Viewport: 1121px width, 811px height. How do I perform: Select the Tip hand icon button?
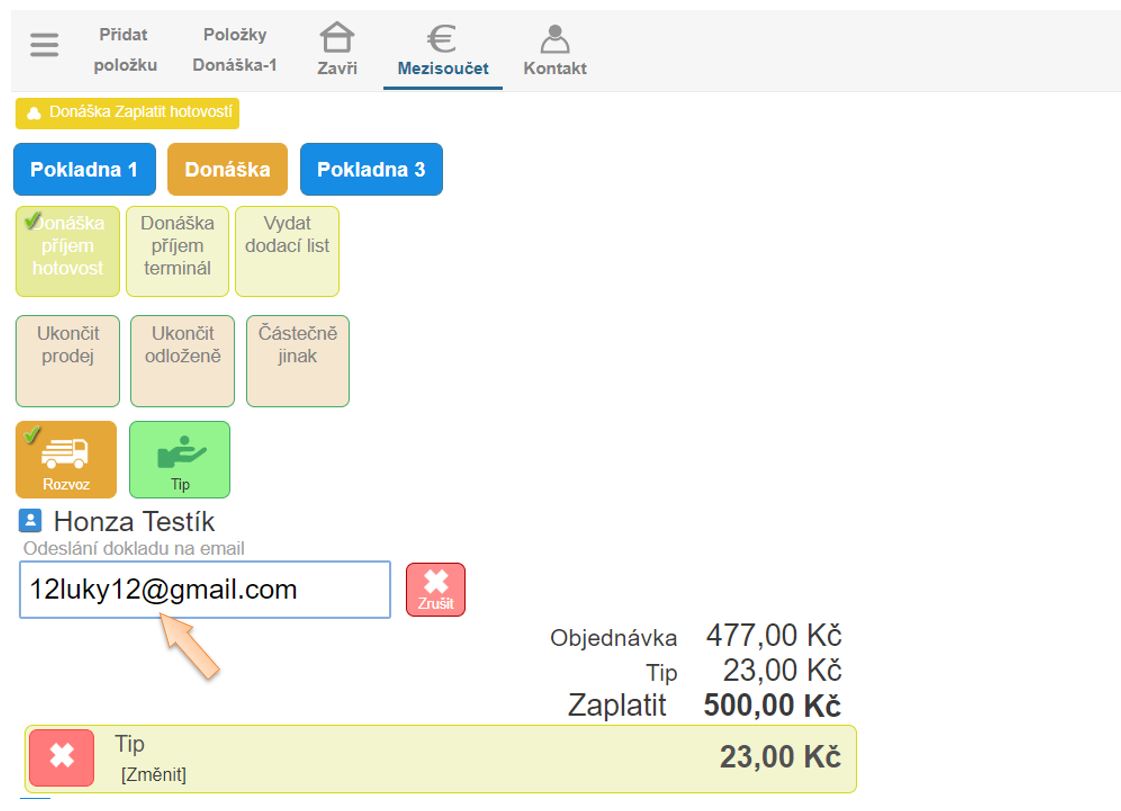[180, 459]
